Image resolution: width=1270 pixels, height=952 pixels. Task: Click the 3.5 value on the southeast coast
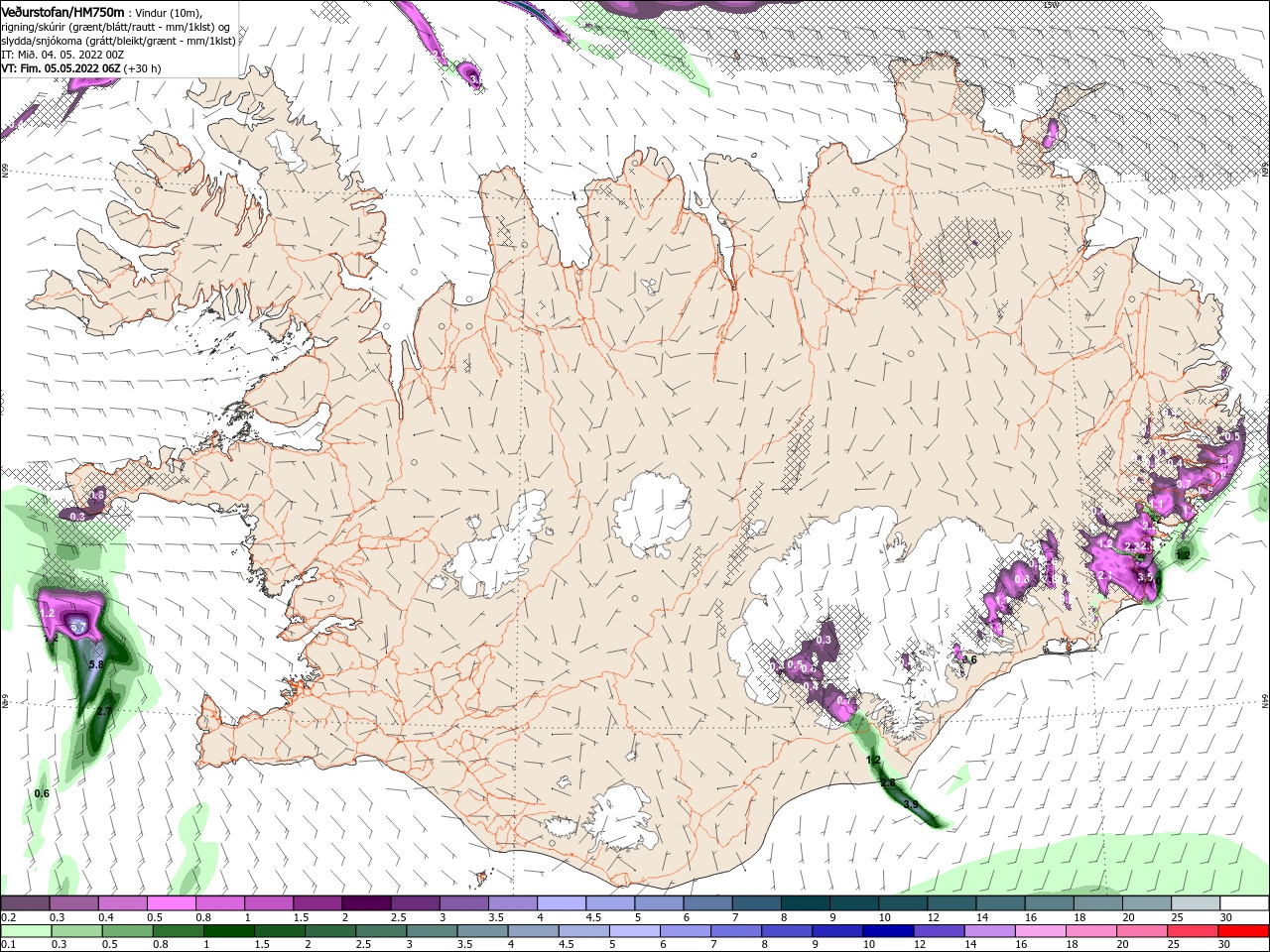[x=1144, y=576]
